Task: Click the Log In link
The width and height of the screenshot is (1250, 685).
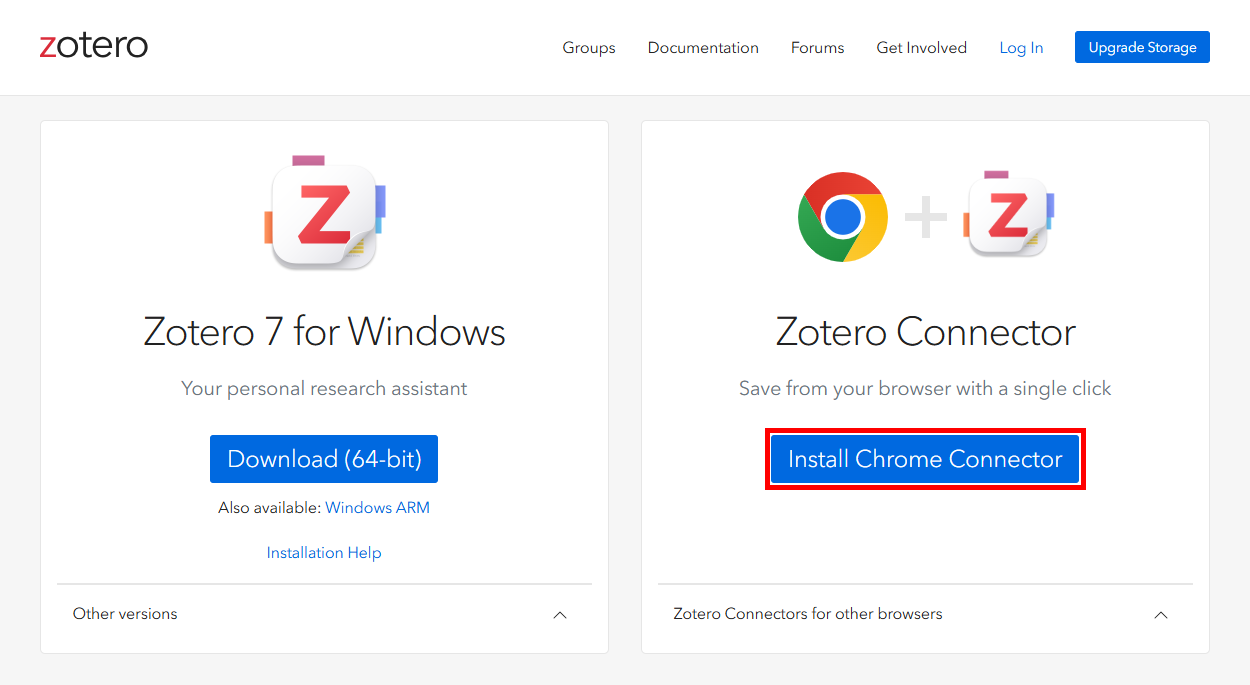Action: click(1021, 48)
